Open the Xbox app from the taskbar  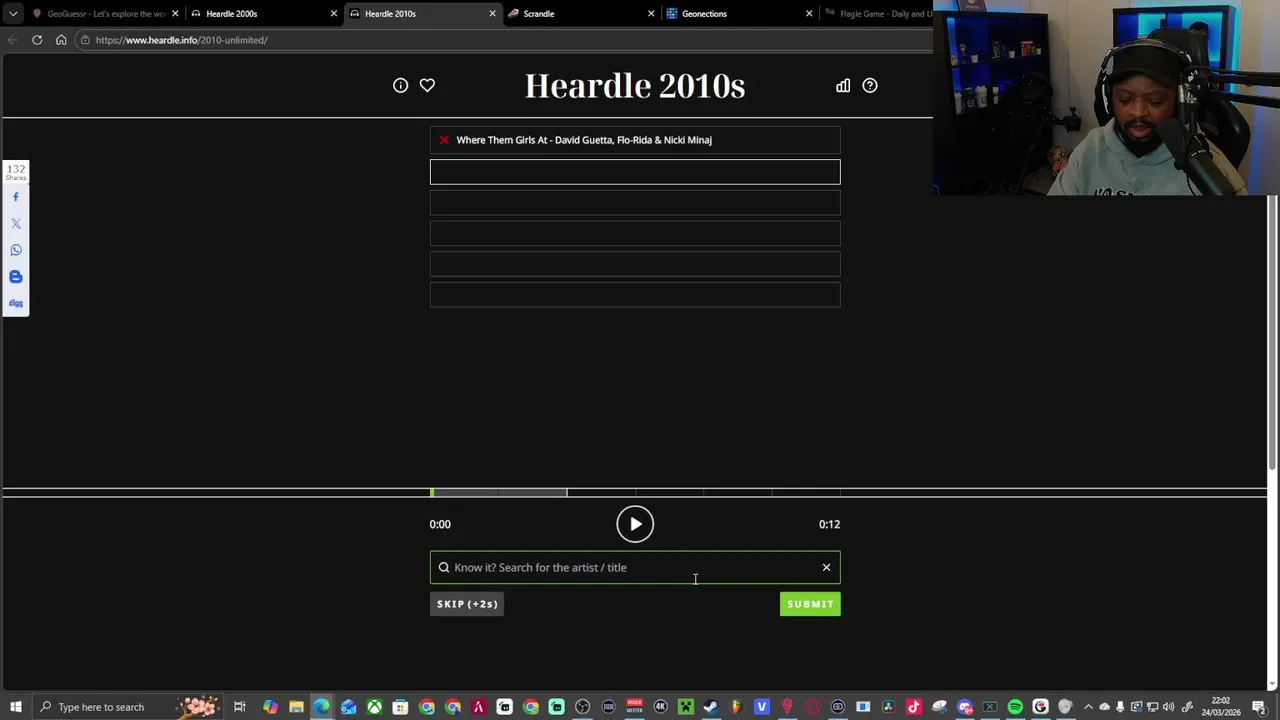point(374,707)
